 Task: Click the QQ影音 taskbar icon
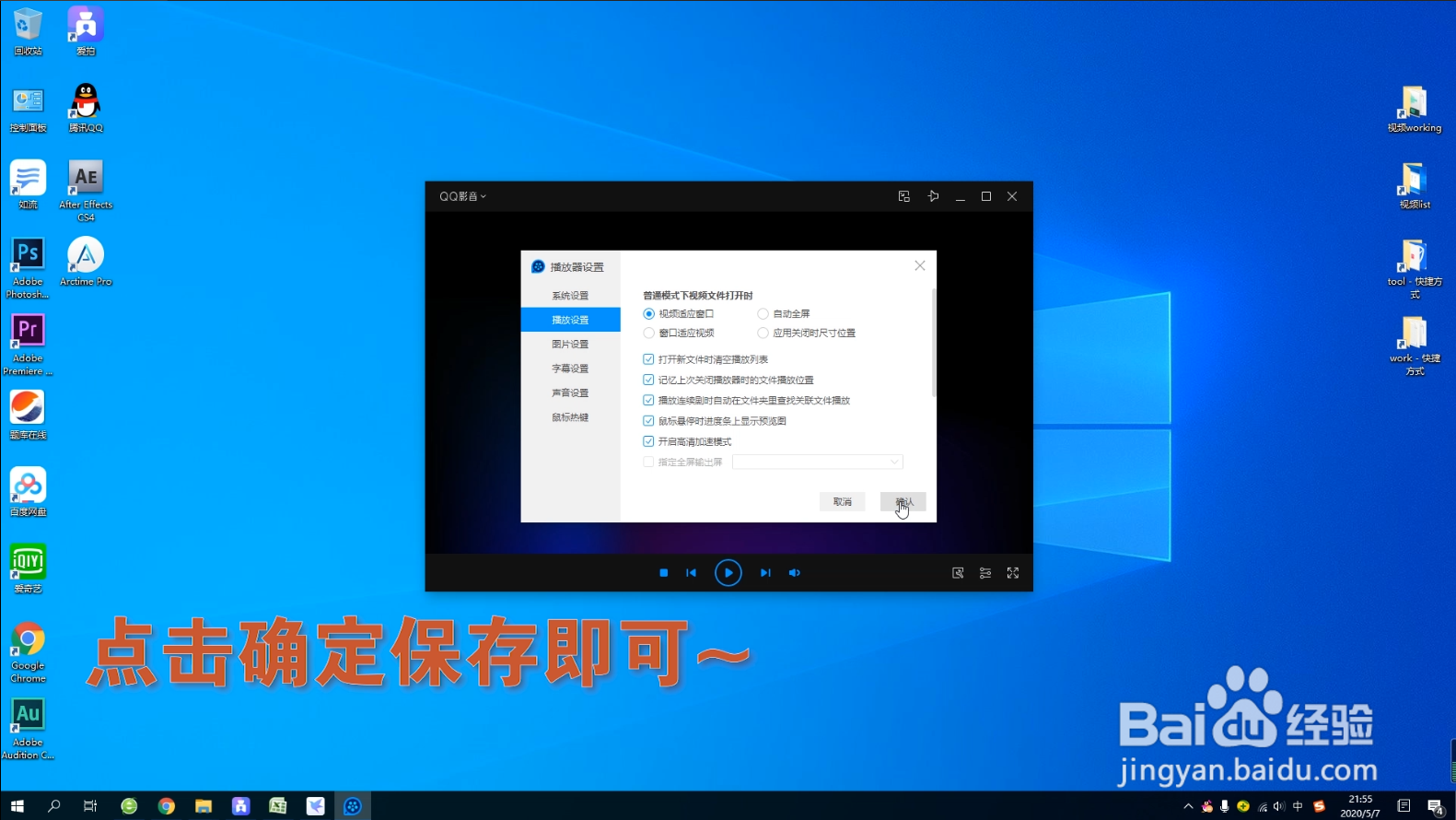(353, 806)
